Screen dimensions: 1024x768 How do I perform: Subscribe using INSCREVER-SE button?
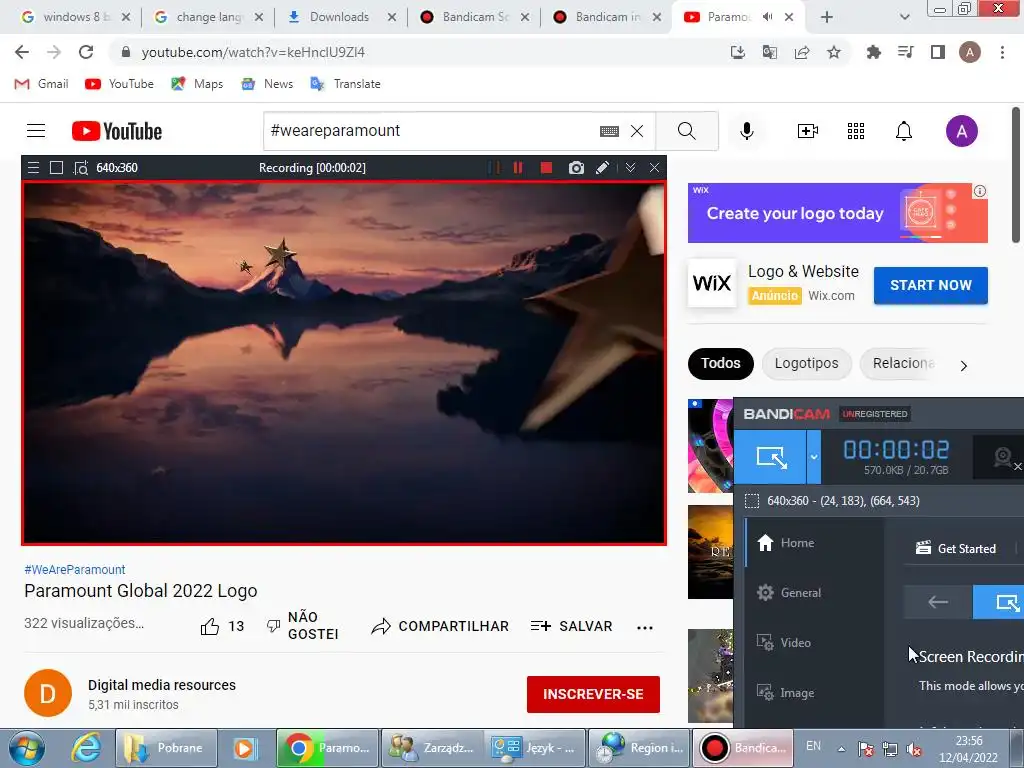(x=593, y=694)
